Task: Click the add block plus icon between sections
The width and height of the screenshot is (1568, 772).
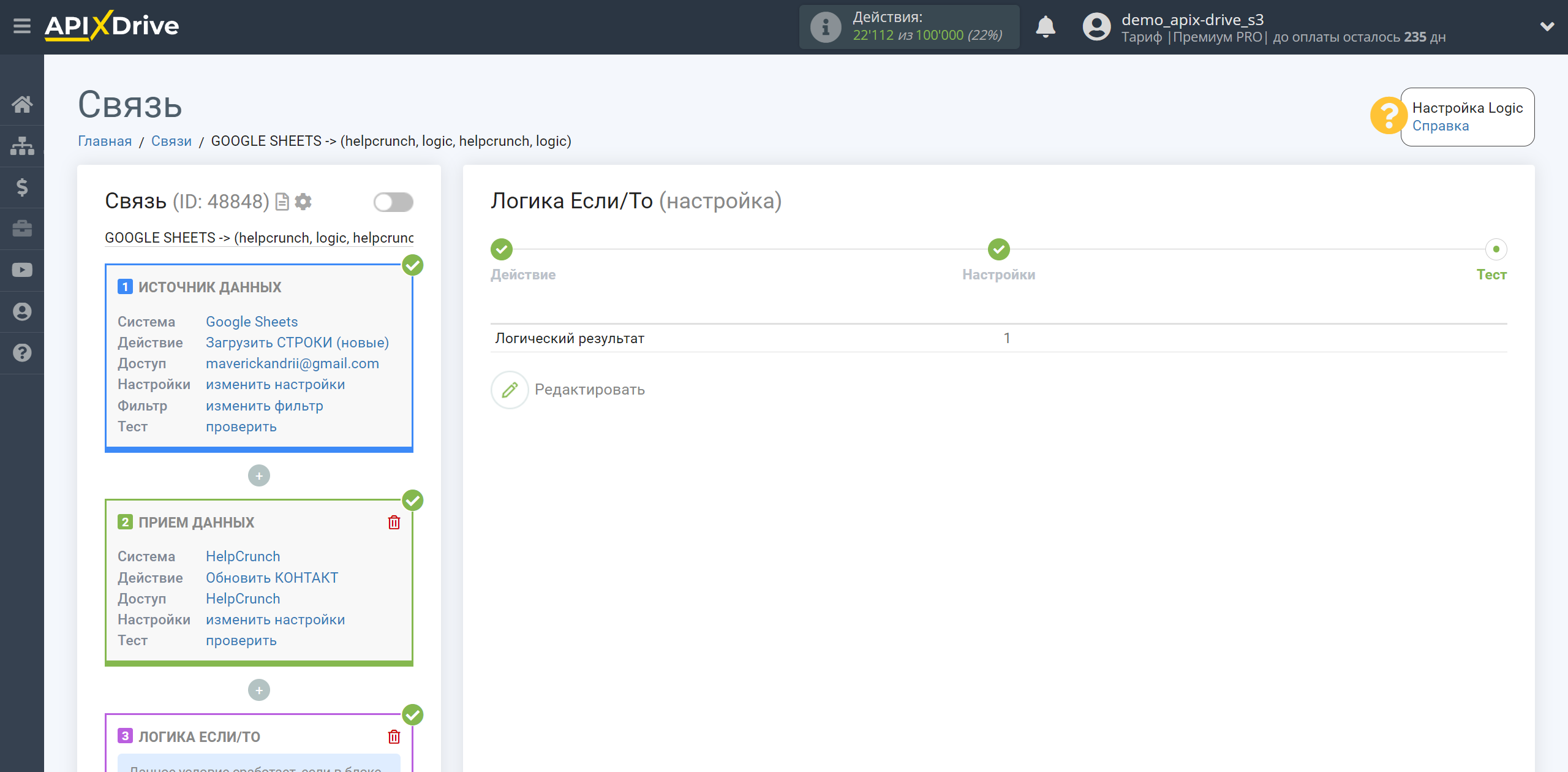Action: tap(259, 475)
